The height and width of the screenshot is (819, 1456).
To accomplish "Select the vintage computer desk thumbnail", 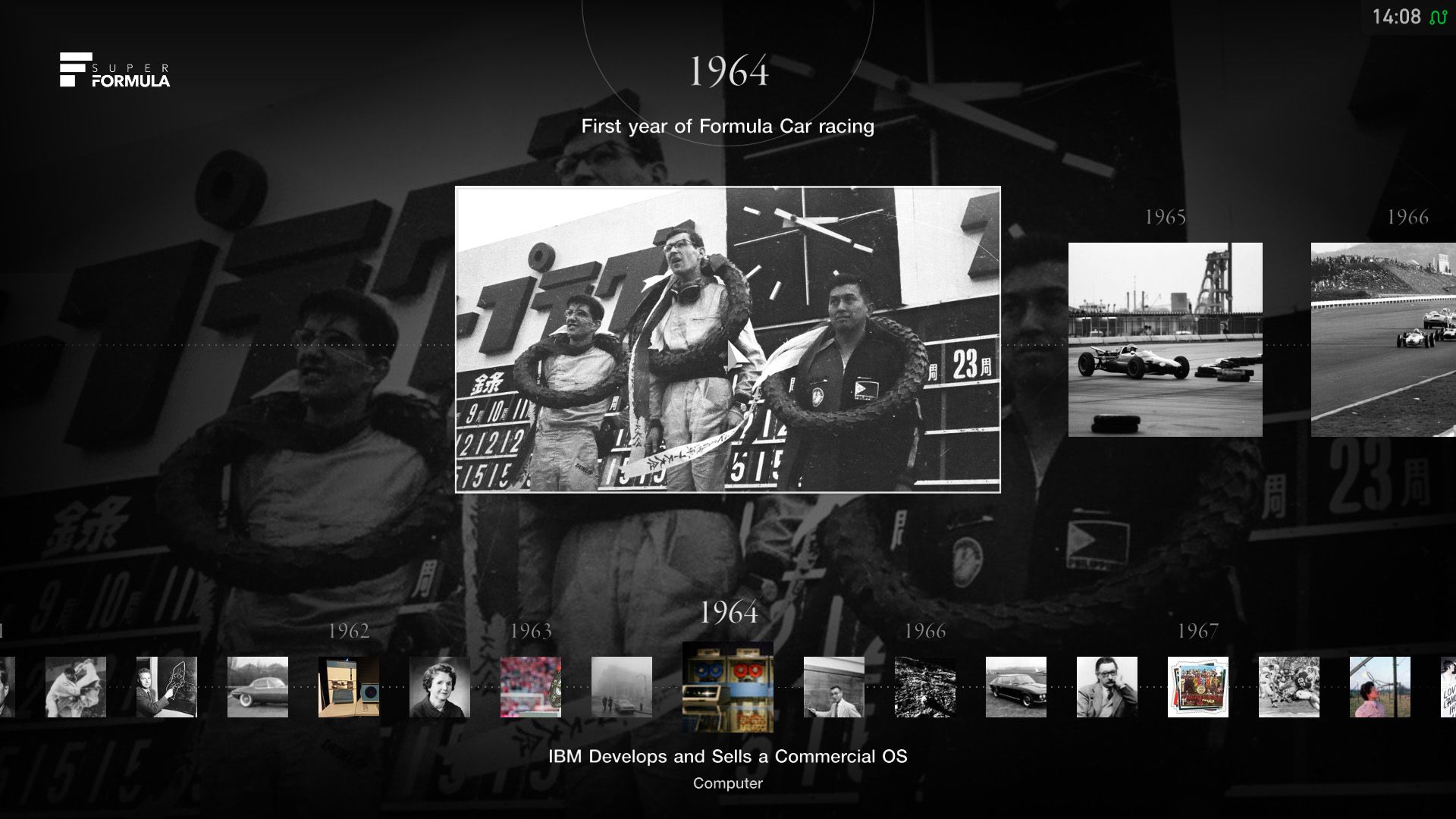I will (349, 687).
